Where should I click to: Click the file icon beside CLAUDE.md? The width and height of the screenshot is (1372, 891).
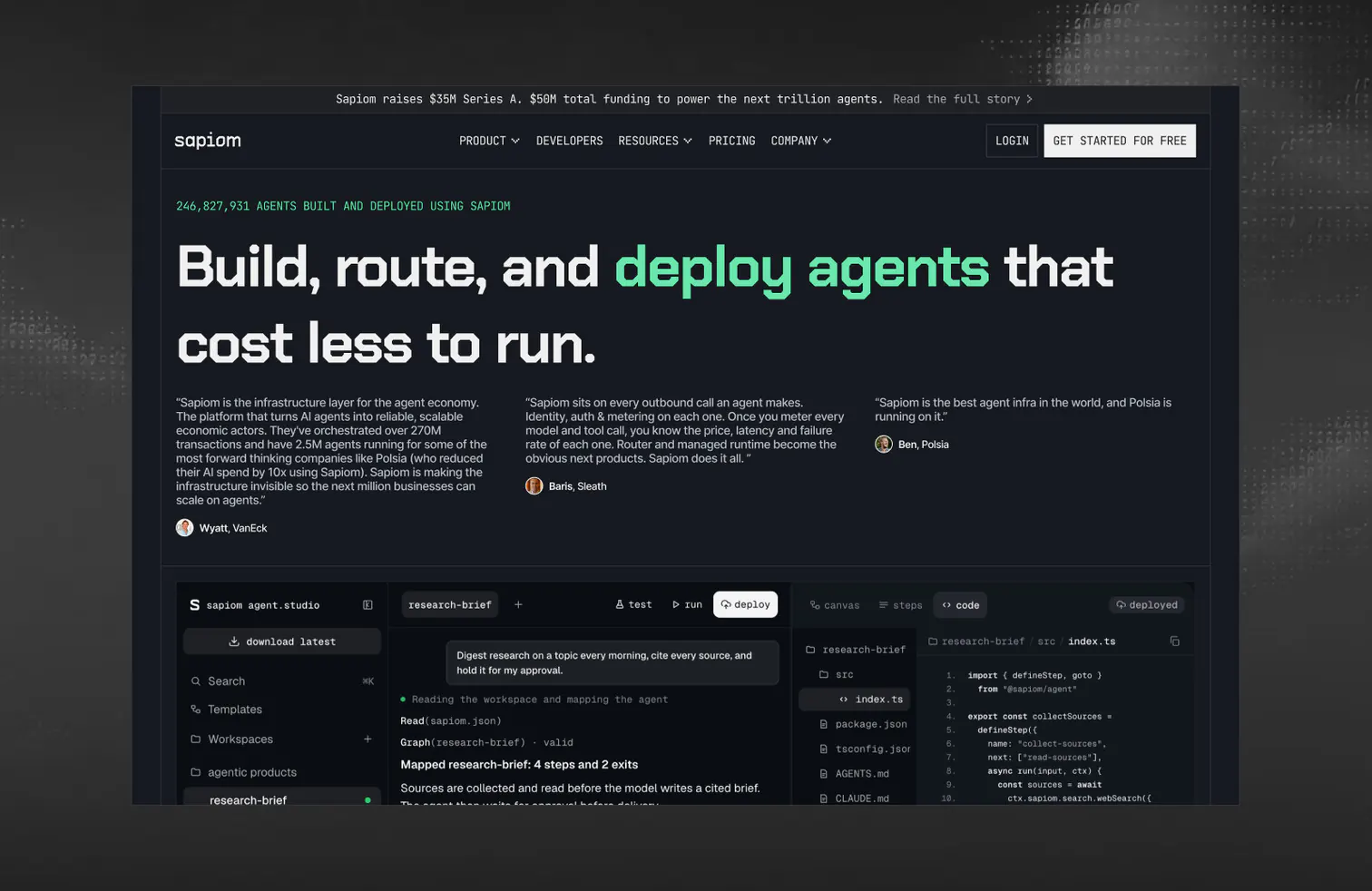click(824, 798)
